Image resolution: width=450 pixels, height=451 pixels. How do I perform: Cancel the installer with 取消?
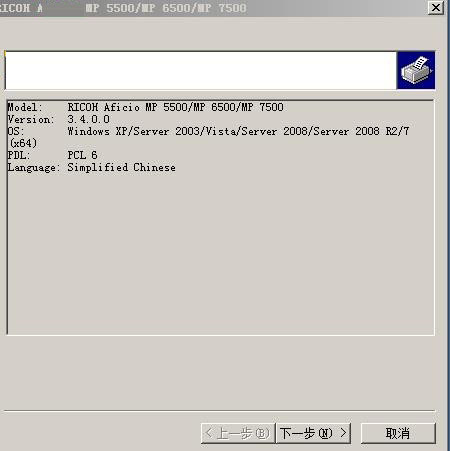(x=398, y=433)
